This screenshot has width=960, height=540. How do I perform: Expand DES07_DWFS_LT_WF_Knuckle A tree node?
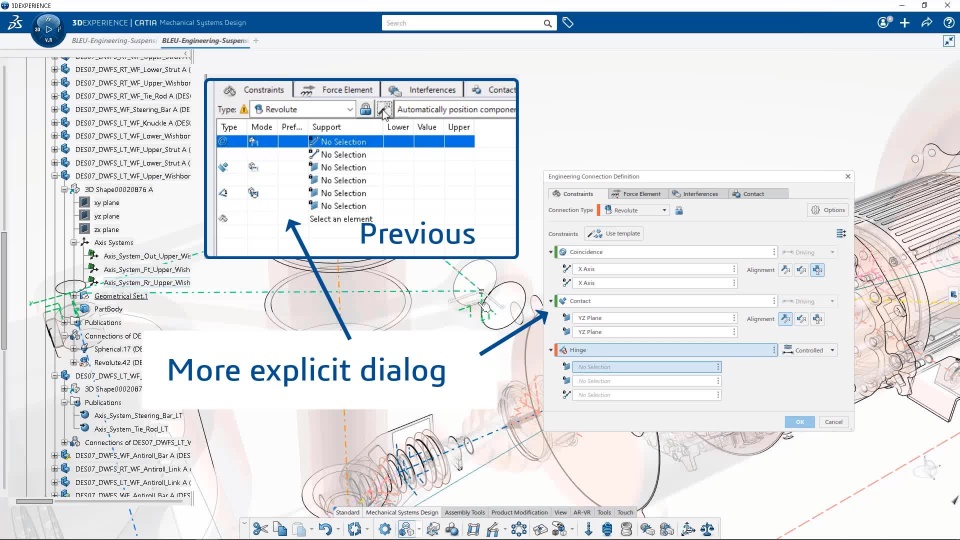(x=54, y=122)
